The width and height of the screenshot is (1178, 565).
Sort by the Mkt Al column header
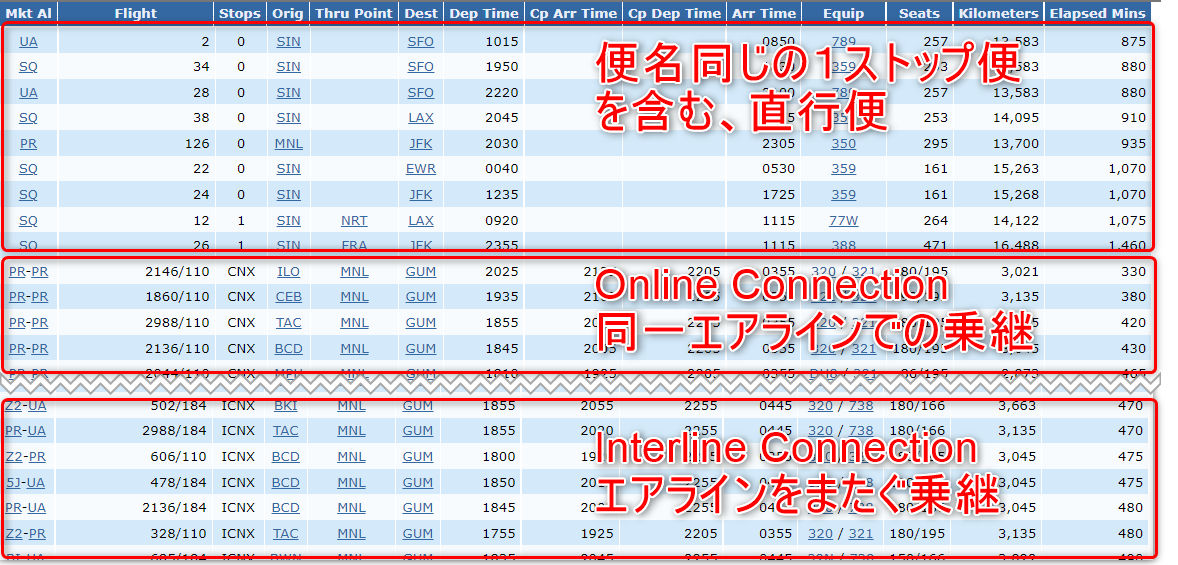pos(29,13)
